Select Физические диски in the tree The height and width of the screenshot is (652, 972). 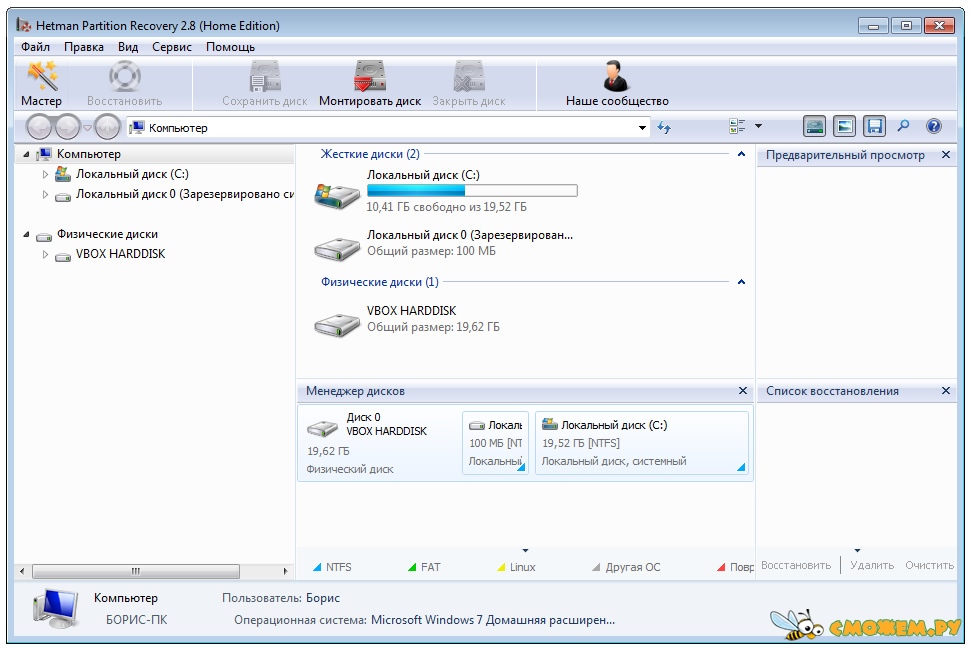pyautogui.click(x=107, y=234)
